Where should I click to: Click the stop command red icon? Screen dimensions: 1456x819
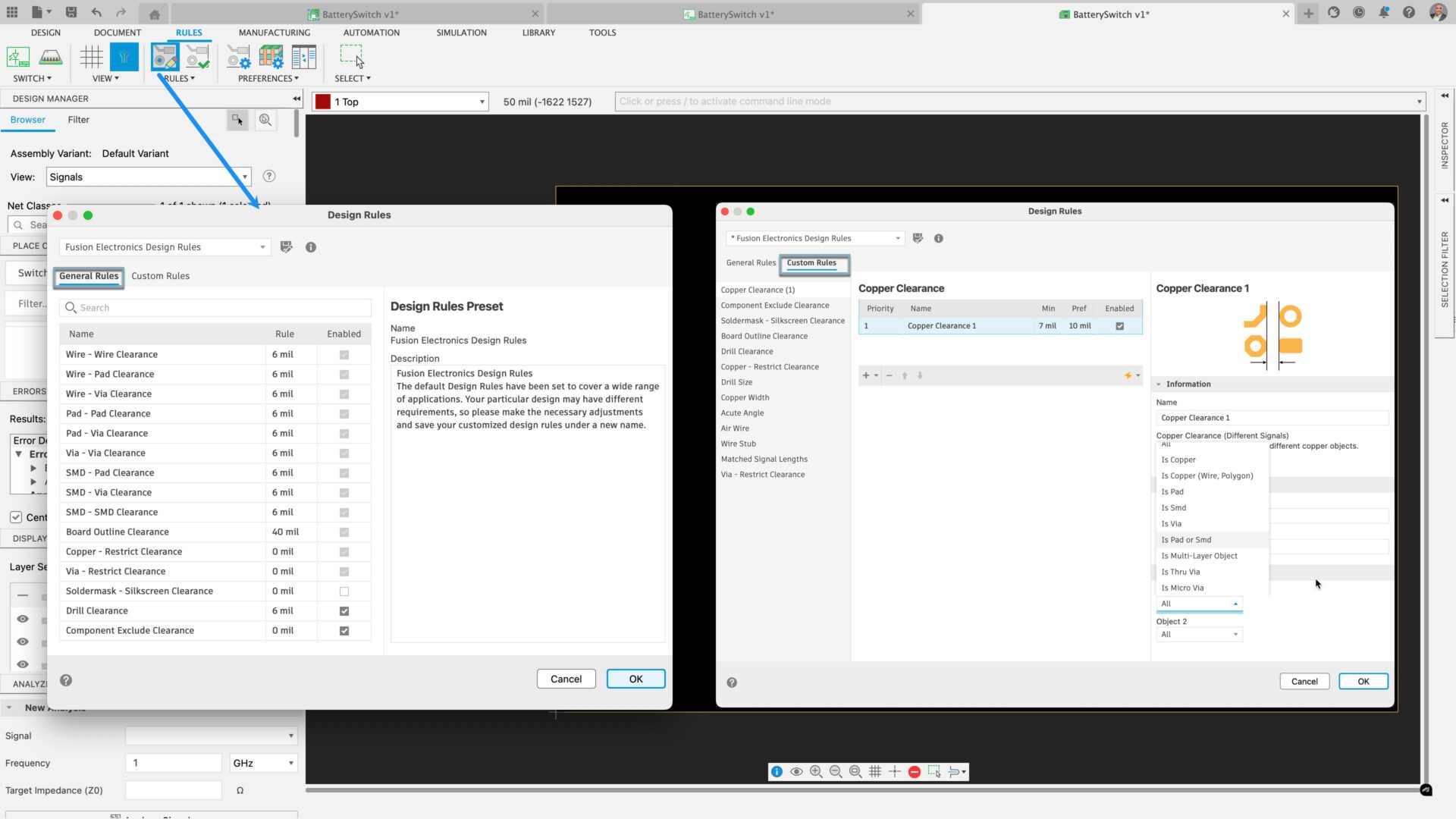coord(915,772)
